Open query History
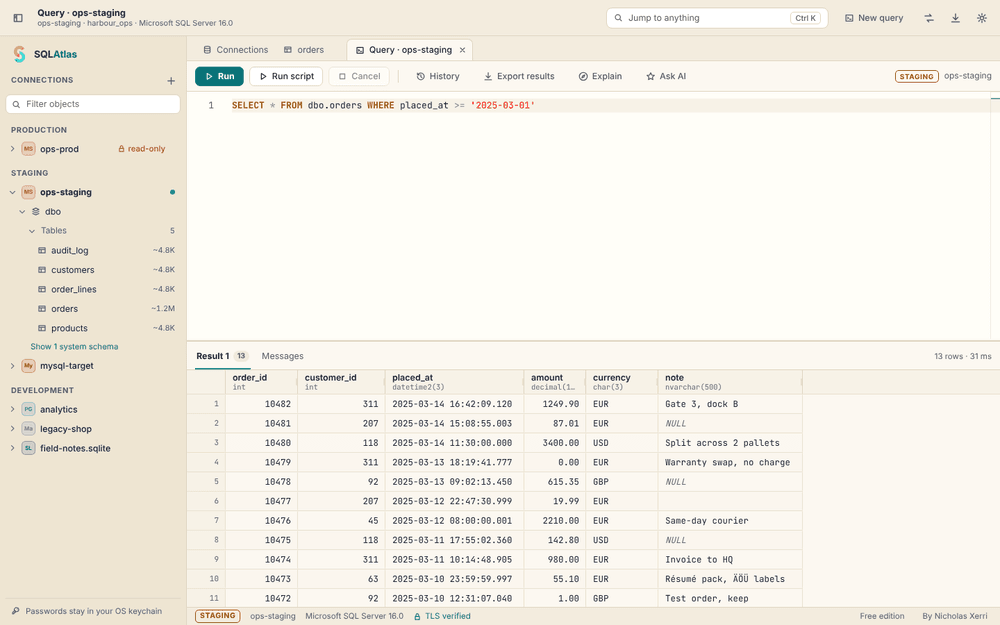The image size is (1000, 625). pyautogui.click(x=438, y=76)
